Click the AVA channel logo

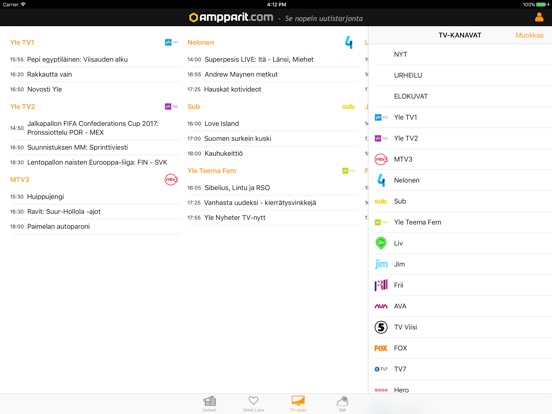click(381, 306)
